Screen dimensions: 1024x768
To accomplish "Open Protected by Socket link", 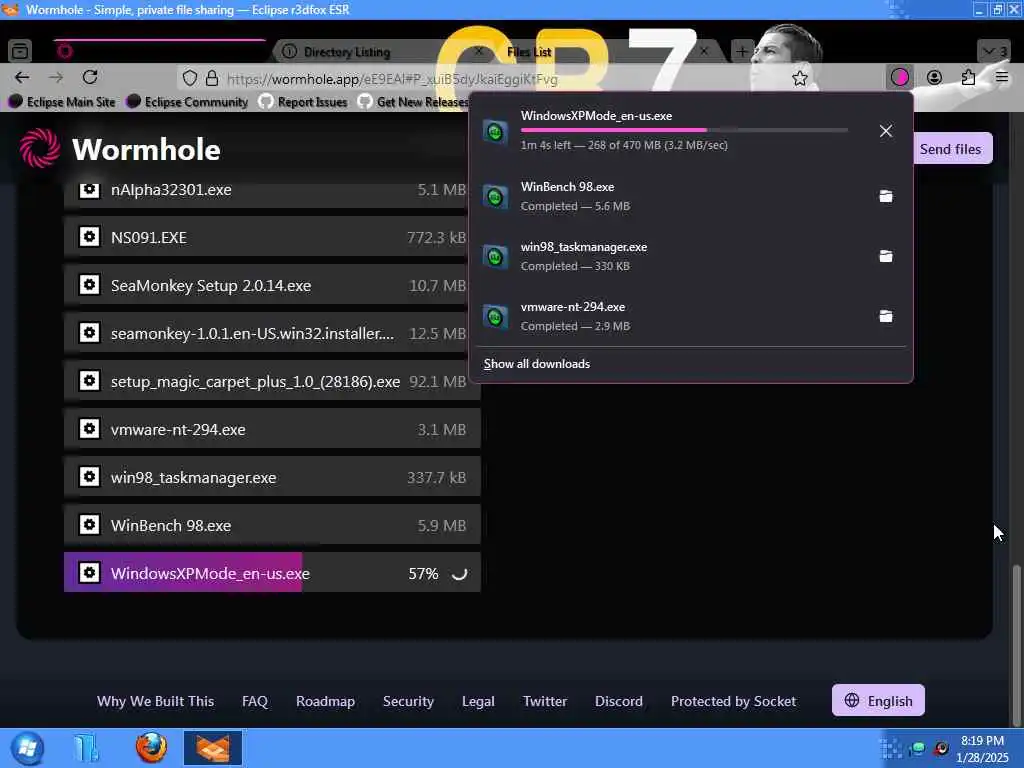I will pyautogui.click(x=733, y=701).
